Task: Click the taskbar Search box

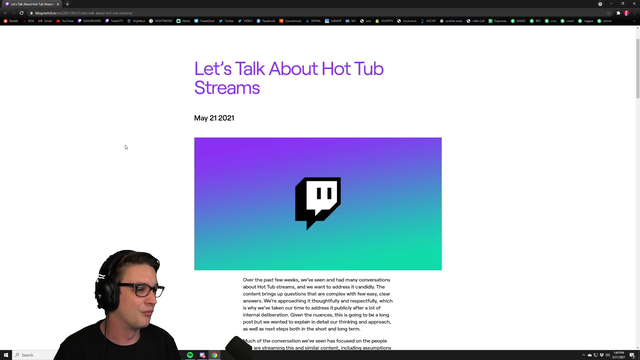Action: pyautogui.click(x=35, y=355)
